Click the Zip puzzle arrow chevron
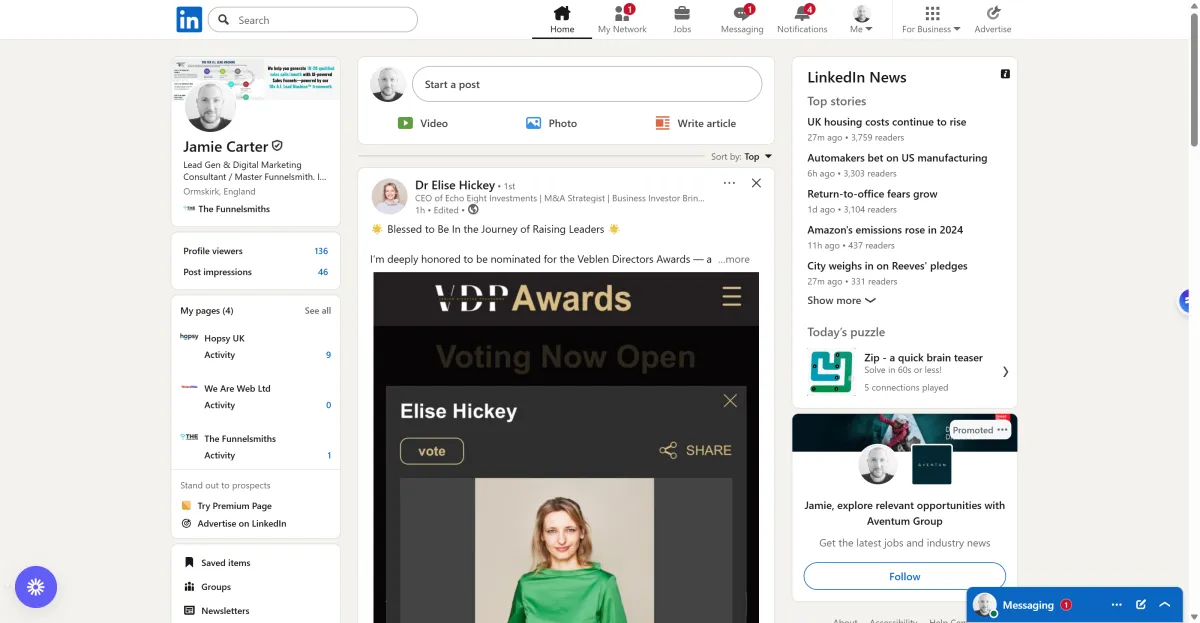Viewport: 1200px width, 623px height. coord(1005,372)
